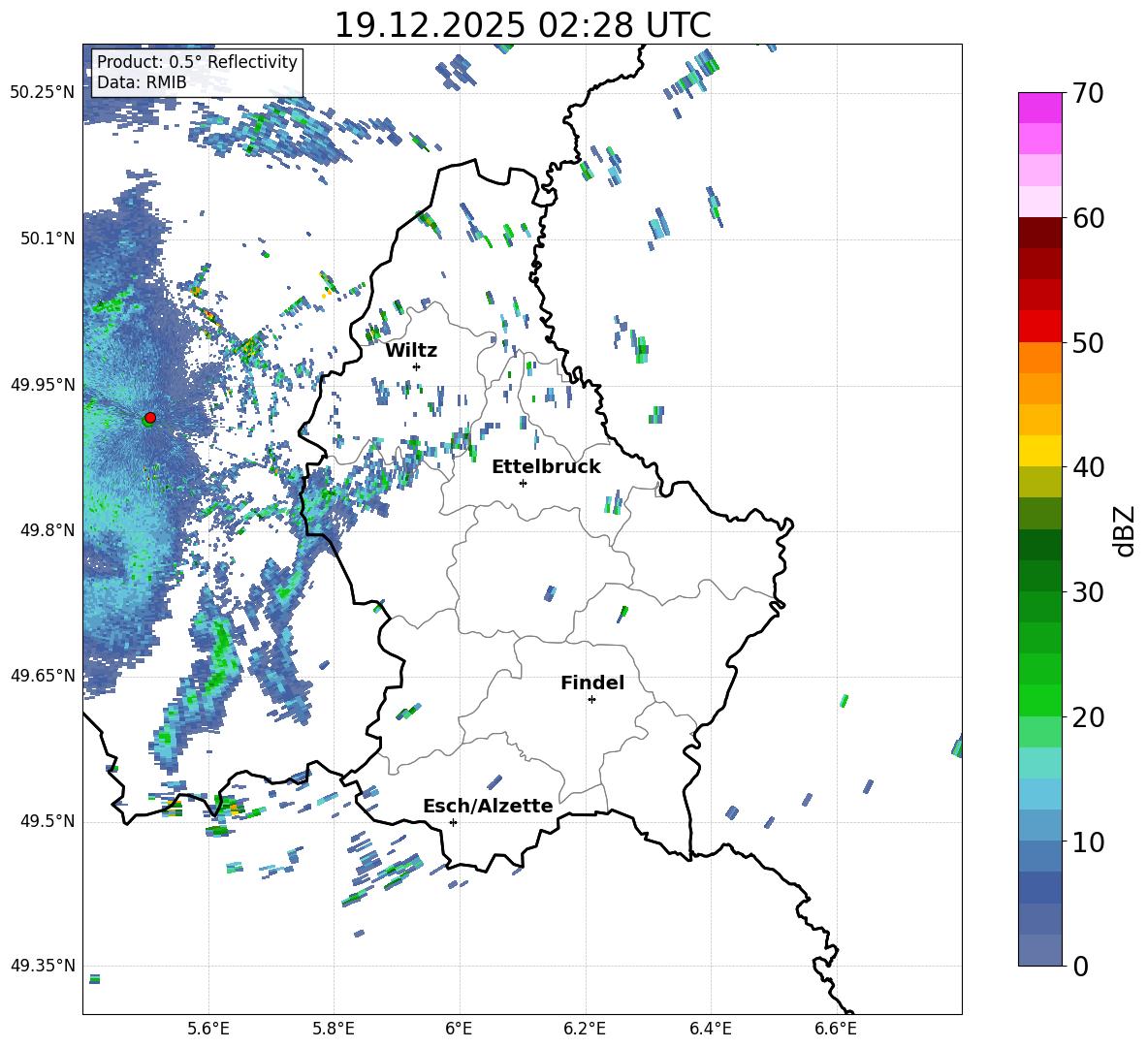Click the Wiltz city label

pos(411,351)
